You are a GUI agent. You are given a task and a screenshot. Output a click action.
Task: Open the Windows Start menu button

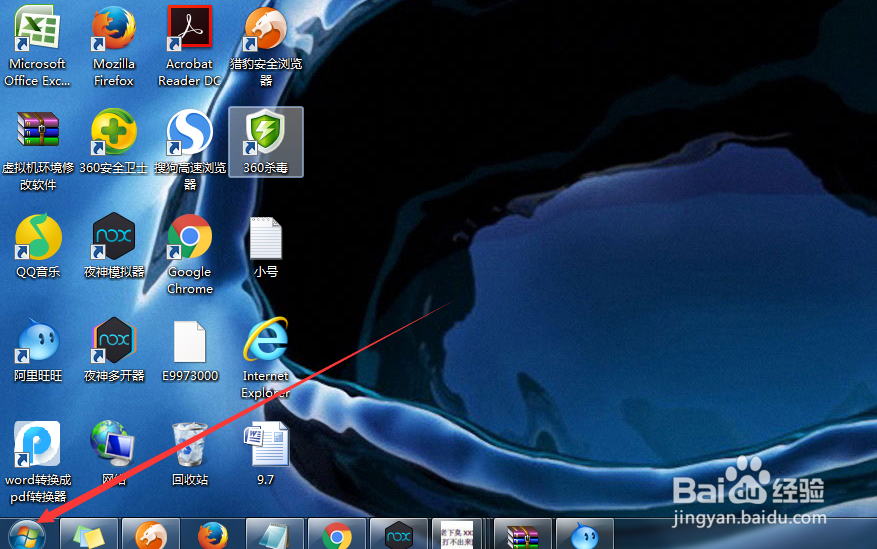(26, 537)
